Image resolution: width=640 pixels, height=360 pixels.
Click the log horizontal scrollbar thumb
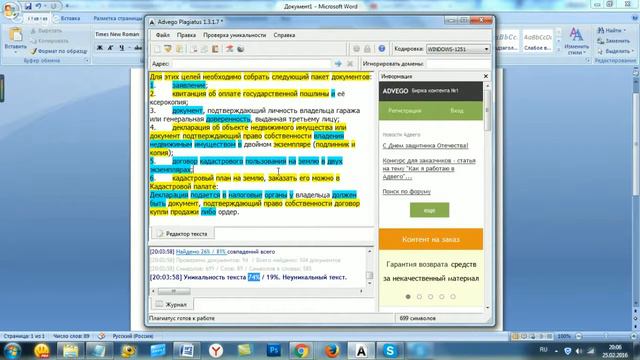point(174,291)
